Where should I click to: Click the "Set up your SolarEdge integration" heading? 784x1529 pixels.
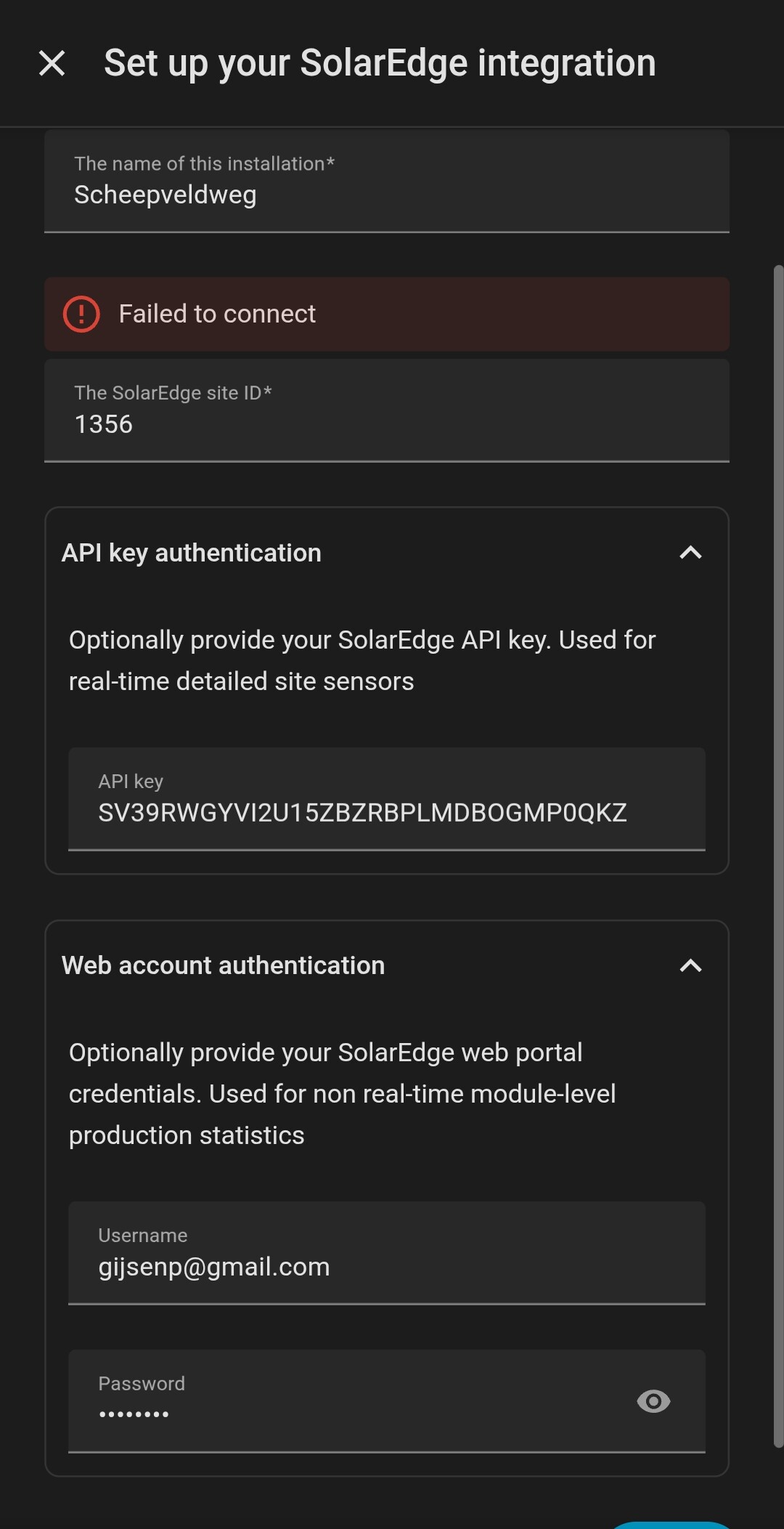coord(380,63)
